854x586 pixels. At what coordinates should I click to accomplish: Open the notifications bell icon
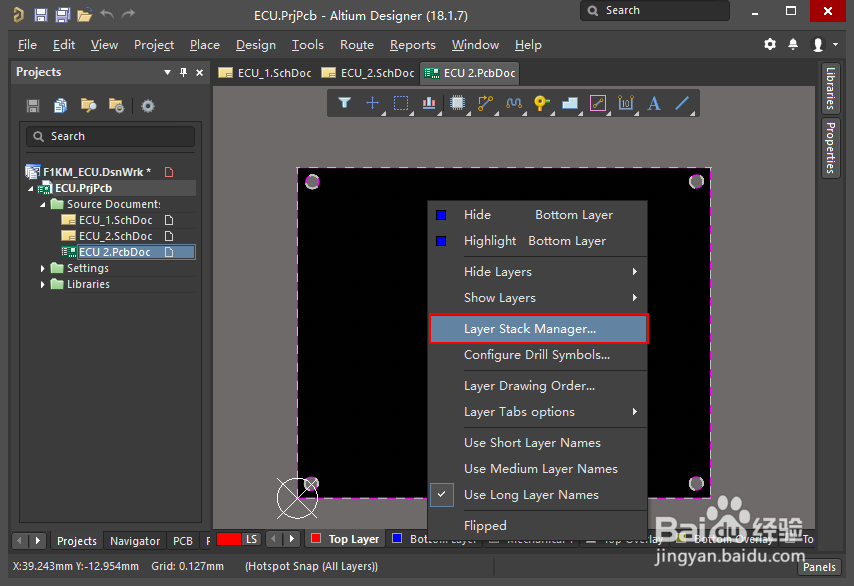click(793, 44)
